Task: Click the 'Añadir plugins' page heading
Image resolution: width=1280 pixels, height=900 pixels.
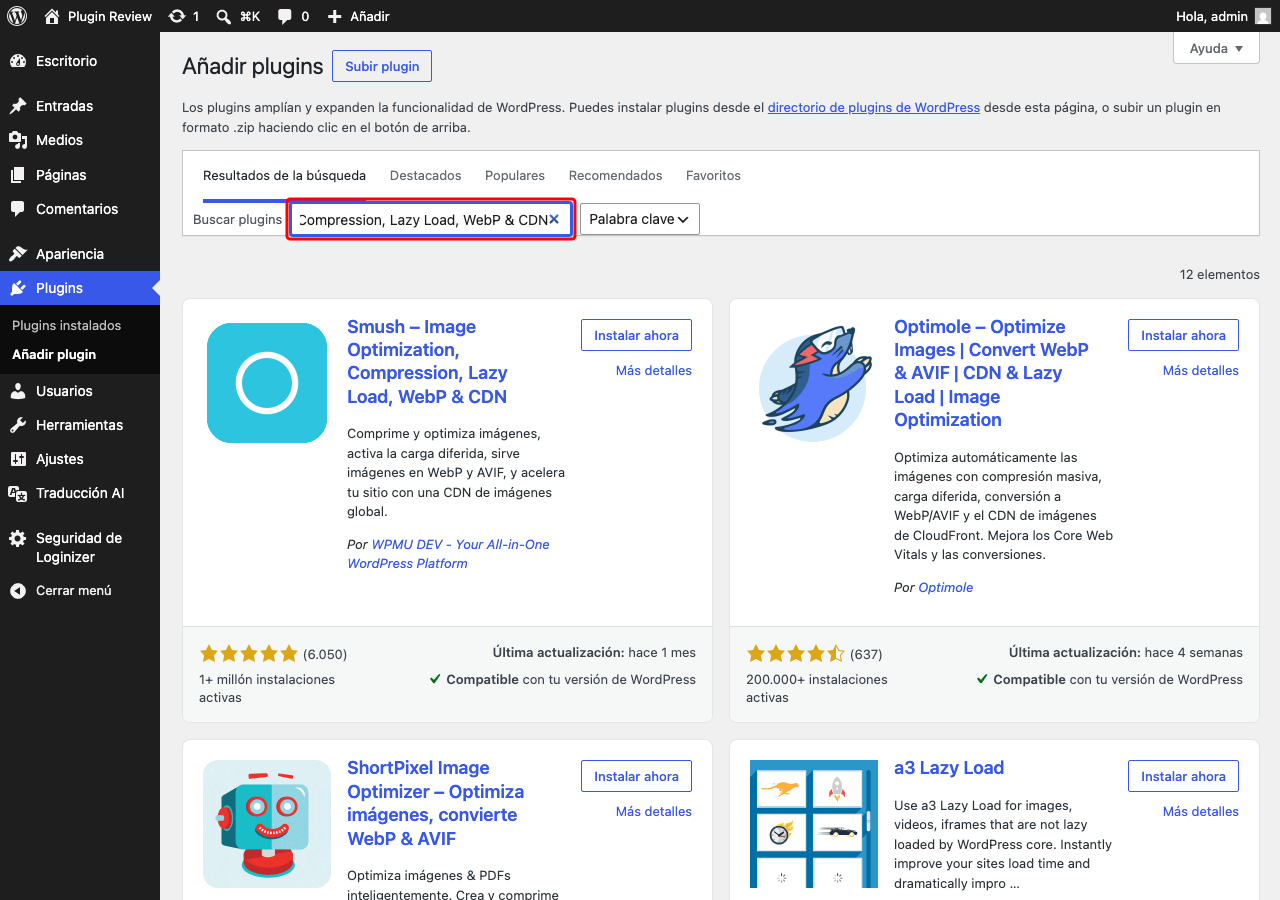Action: click(253, 66)
